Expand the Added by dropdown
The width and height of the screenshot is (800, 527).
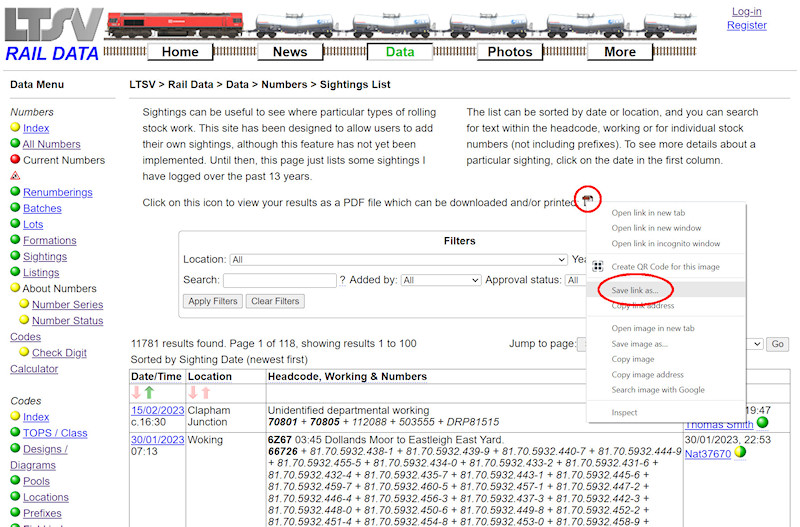[440, 281]
